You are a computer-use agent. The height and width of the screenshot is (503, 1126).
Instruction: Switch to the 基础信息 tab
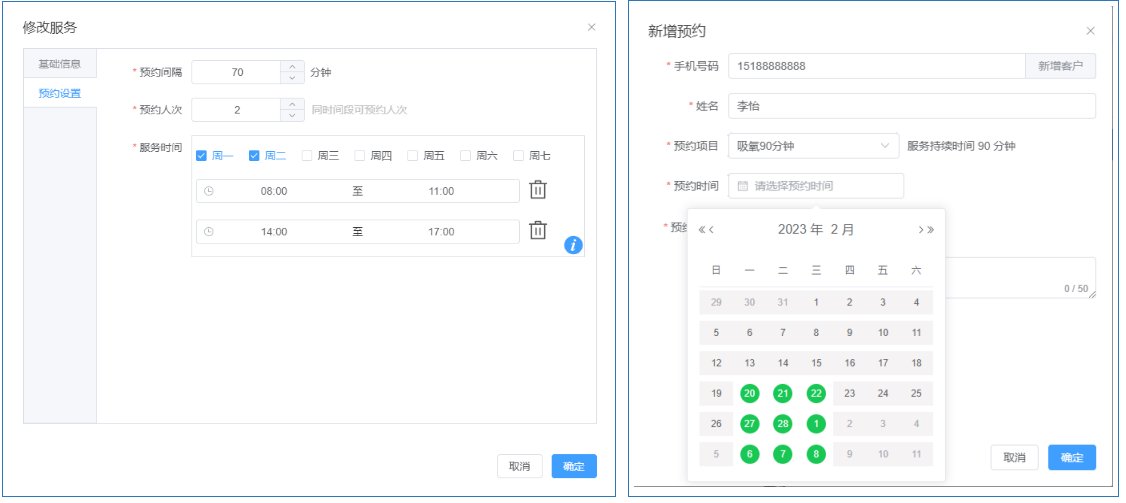click(x=60, y=64)
